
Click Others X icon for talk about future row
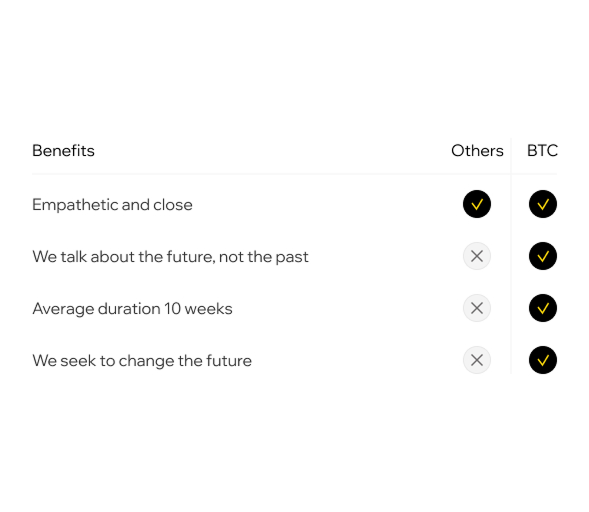477,256
